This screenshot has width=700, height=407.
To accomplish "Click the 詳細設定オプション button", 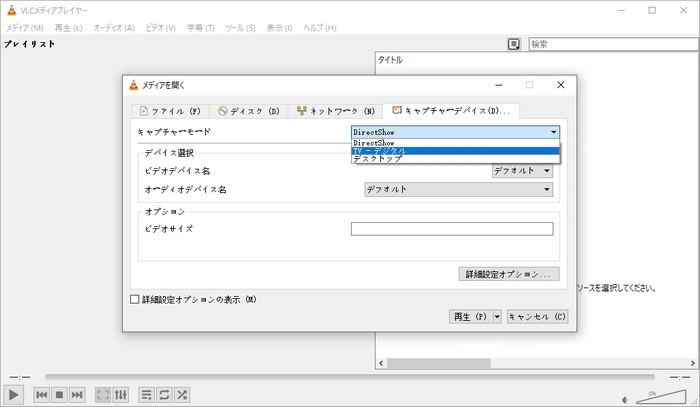I will (508, 274).
